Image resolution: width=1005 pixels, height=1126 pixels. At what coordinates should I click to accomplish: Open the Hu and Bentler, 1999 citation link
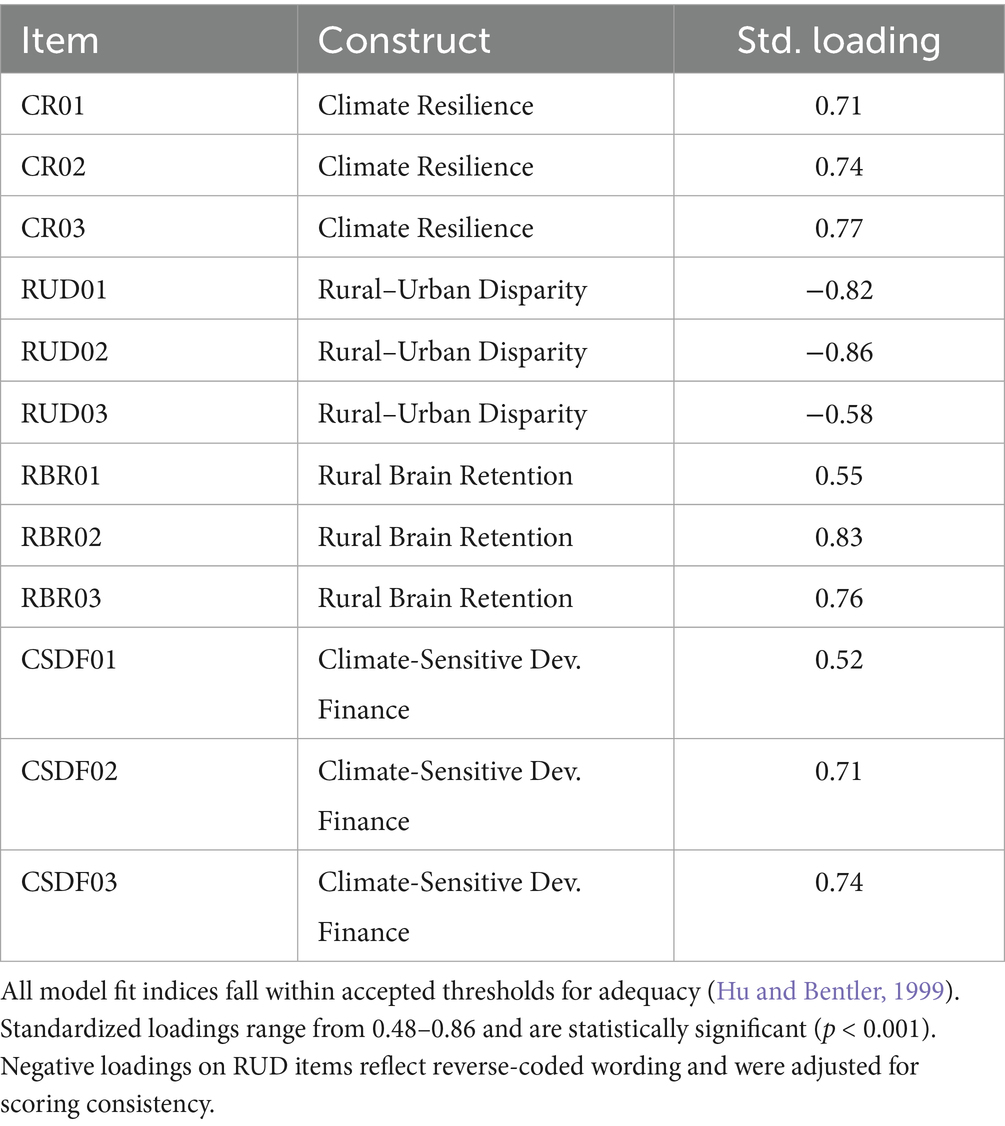pyautogui.click(x=830, y=991)
